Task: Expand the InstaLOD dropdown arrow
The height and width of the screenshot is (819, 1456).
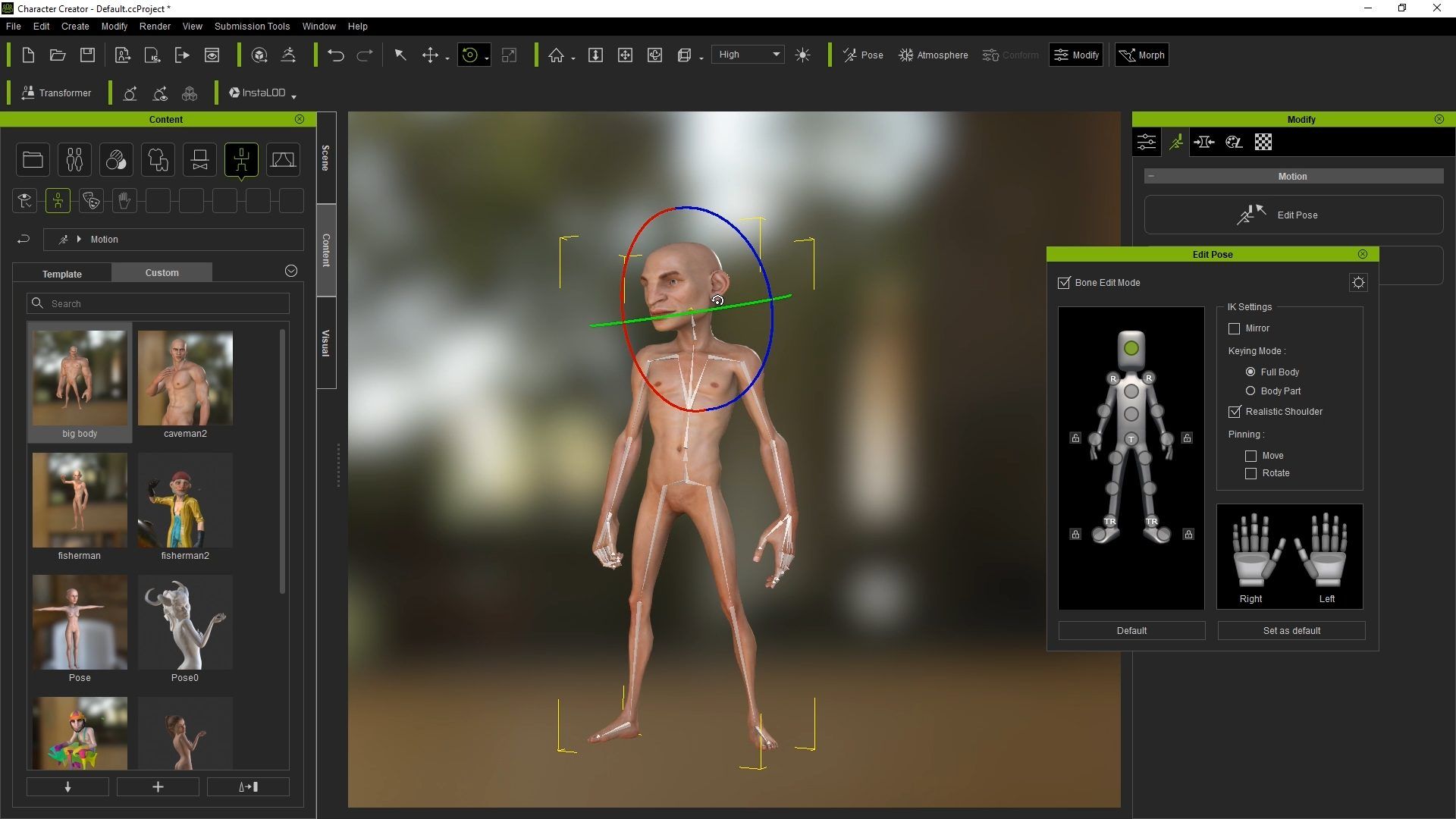Action: point(293,96)
